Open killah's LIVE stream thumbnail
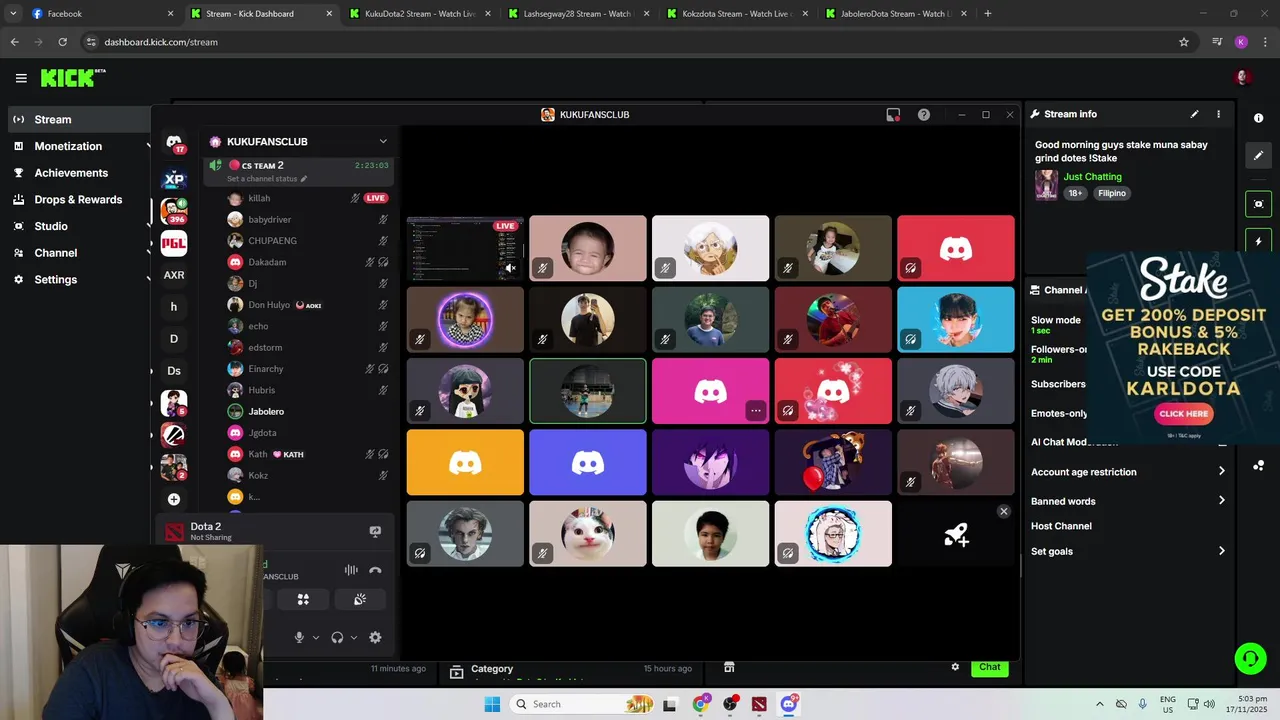The image size is (1280, 720). pos(465,248)
